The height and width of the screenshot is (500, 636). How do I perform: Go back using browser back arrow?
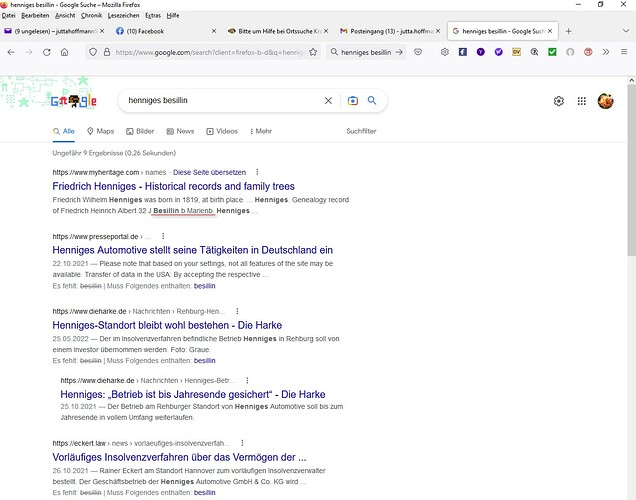[x=11, y=52]
